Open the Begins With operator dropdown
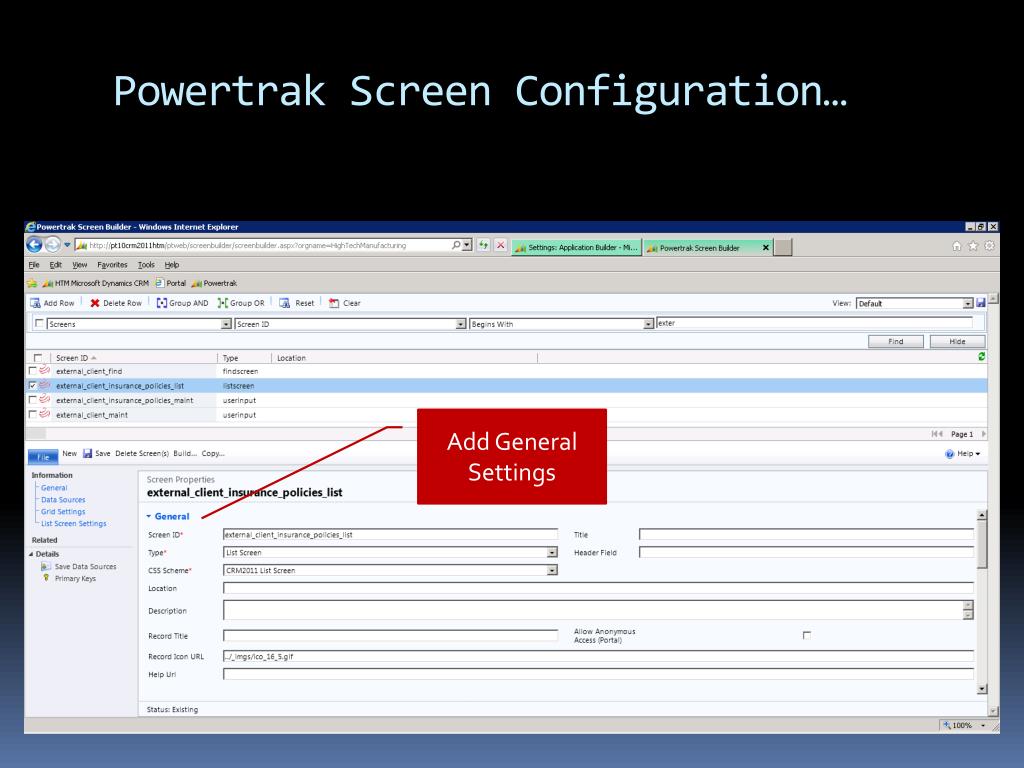The height and width of the screenshot is (768, 1024). tap(648, 324)
